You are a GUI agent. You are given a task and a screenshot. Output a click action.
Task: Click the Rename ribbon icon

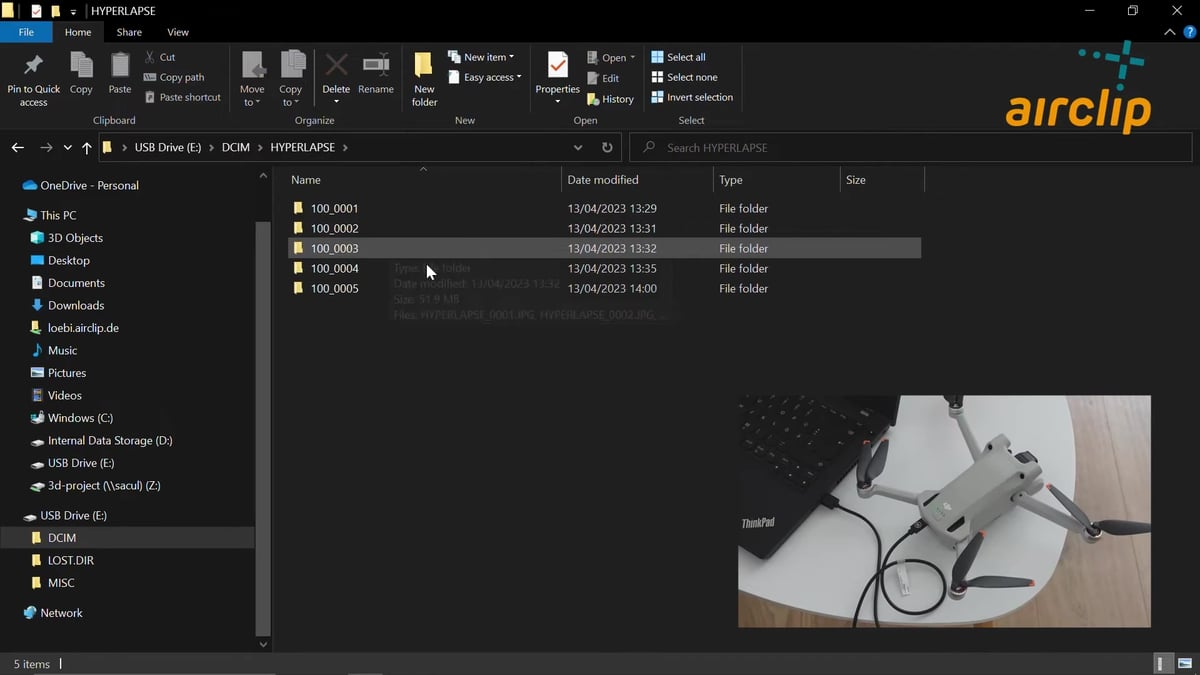point(376,66)
